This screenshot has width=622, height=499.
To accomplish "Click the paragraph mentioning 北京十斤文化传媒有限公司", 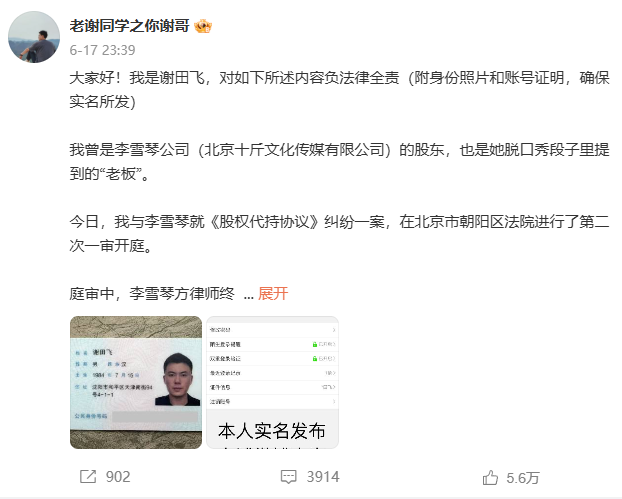I will (x=339, y=162).
